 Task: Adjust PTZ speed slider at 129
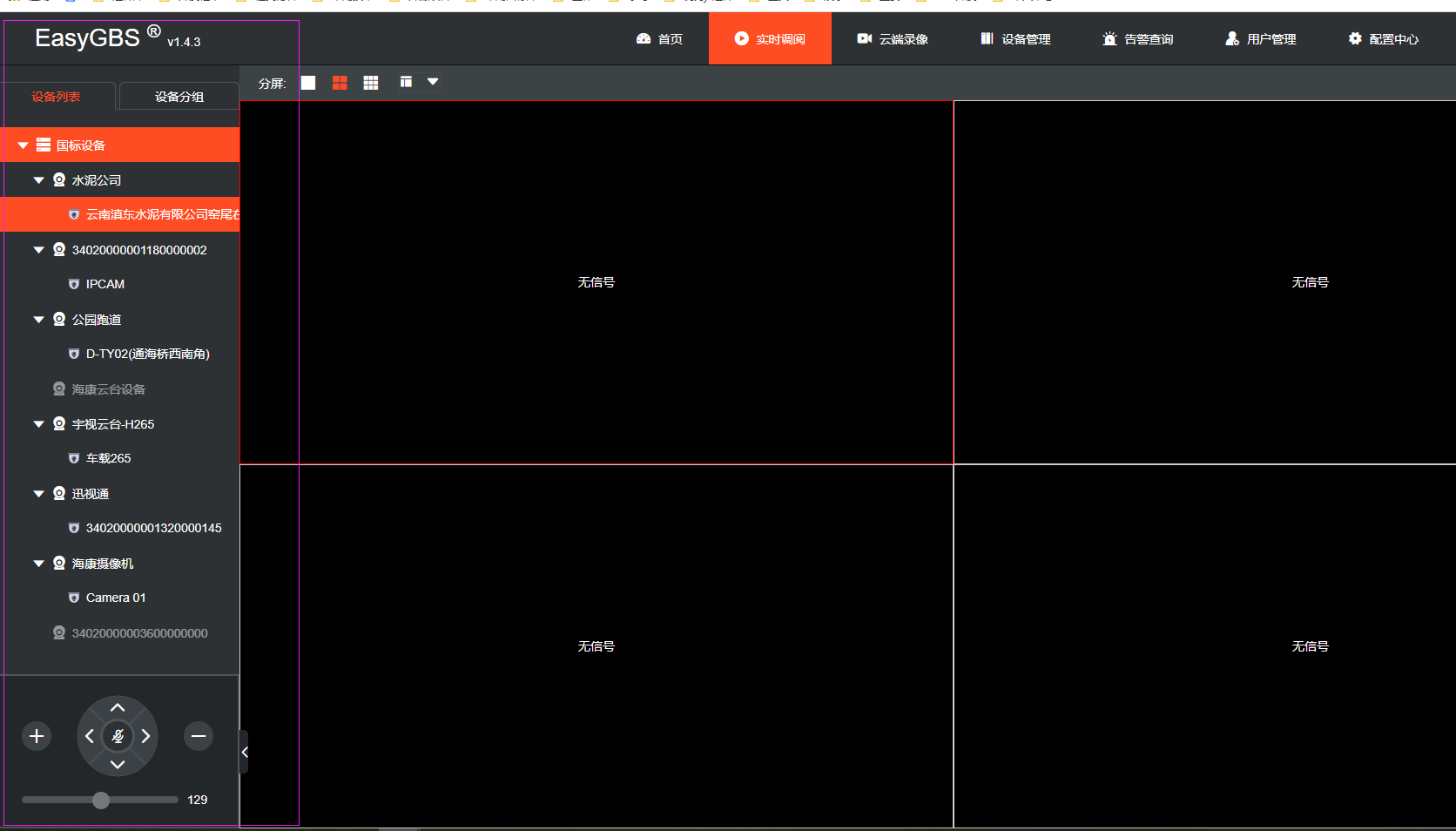101,800
